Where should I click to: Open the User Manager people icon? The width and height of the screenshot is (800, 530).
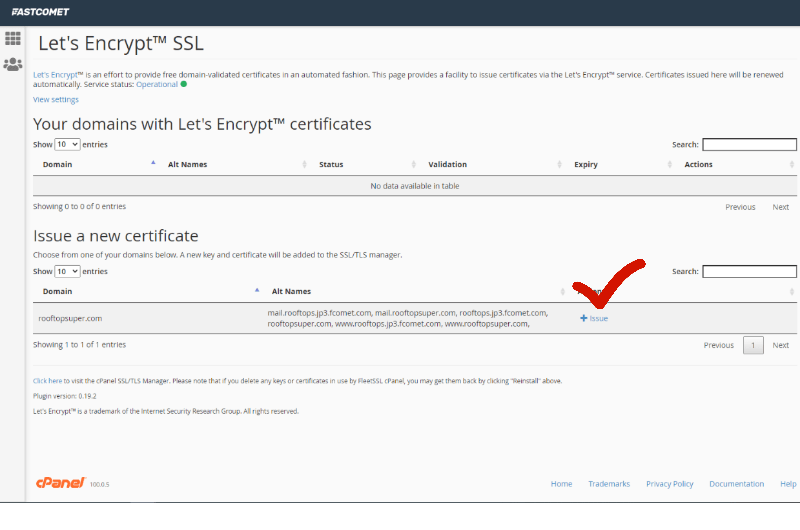13,65
